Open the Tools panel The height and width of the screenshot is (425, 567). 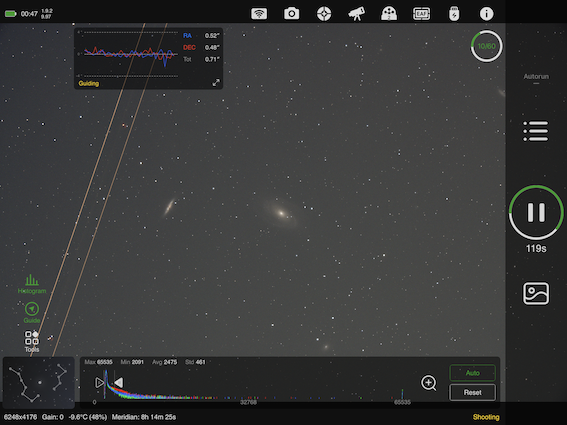pos(32,341)
